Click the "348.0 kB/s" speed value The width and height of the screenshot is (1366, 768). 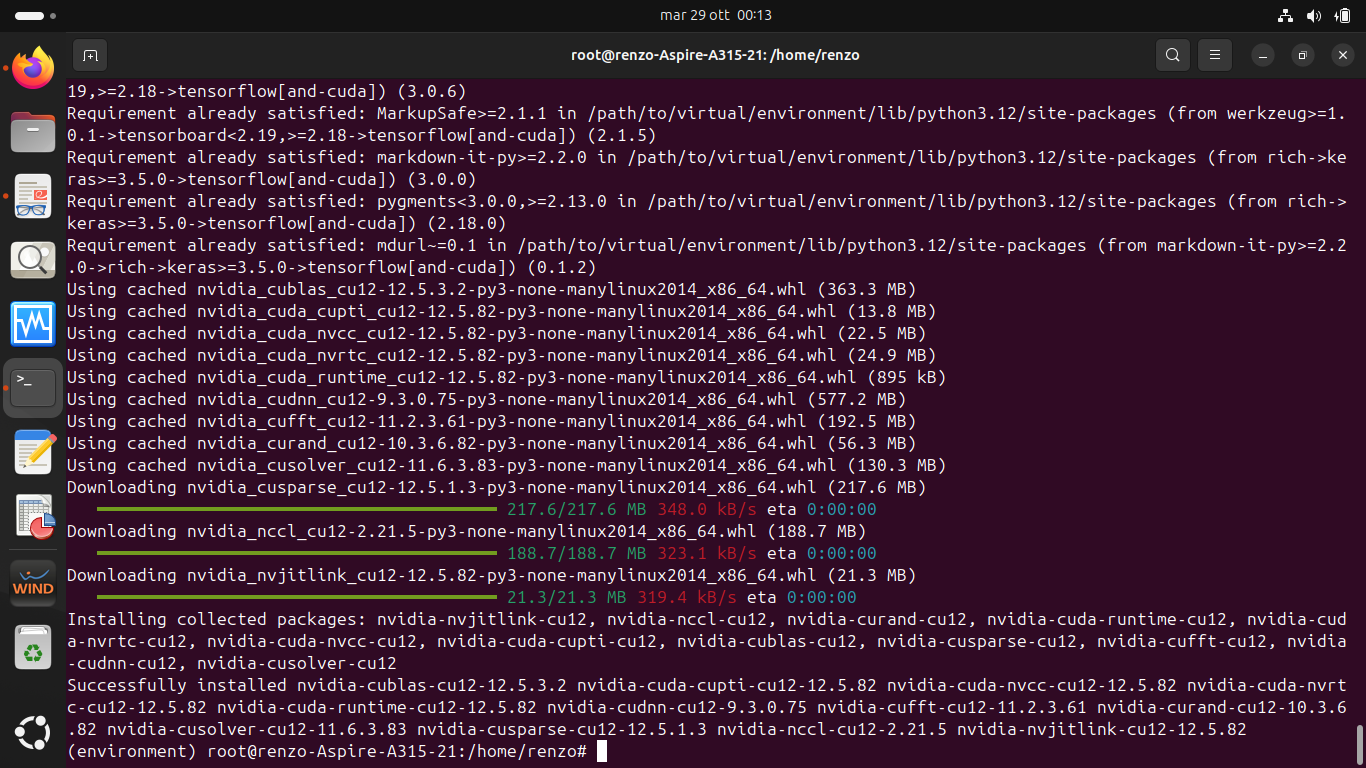pos(706,509)
